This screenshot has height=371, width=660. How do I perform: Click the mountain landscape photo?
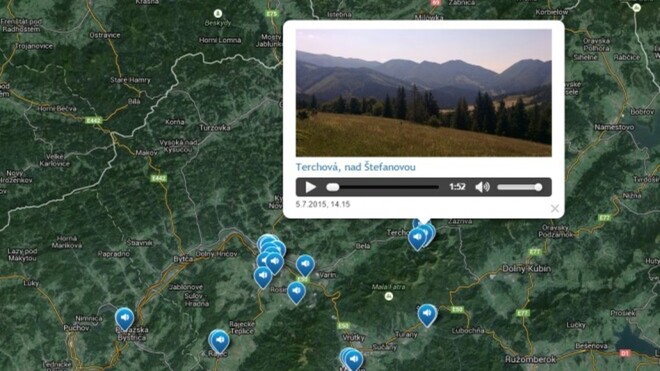423,93
